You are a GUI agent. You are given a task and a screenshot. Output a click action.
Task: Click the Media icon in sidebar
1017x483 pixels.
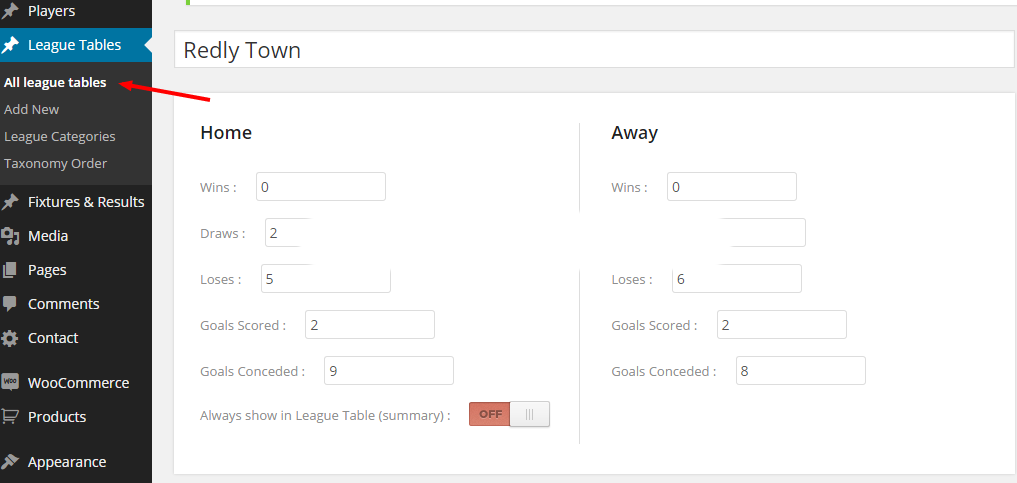pyautogui.click(x=11, y=236)
